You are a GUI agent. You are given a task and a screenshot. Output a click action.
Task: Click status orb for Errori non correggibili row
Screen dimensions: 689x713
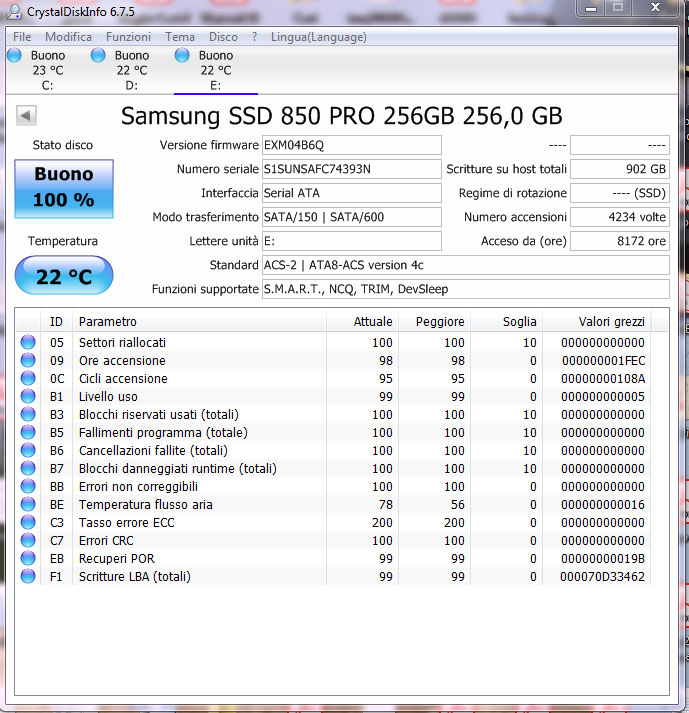tap(28, 486)
